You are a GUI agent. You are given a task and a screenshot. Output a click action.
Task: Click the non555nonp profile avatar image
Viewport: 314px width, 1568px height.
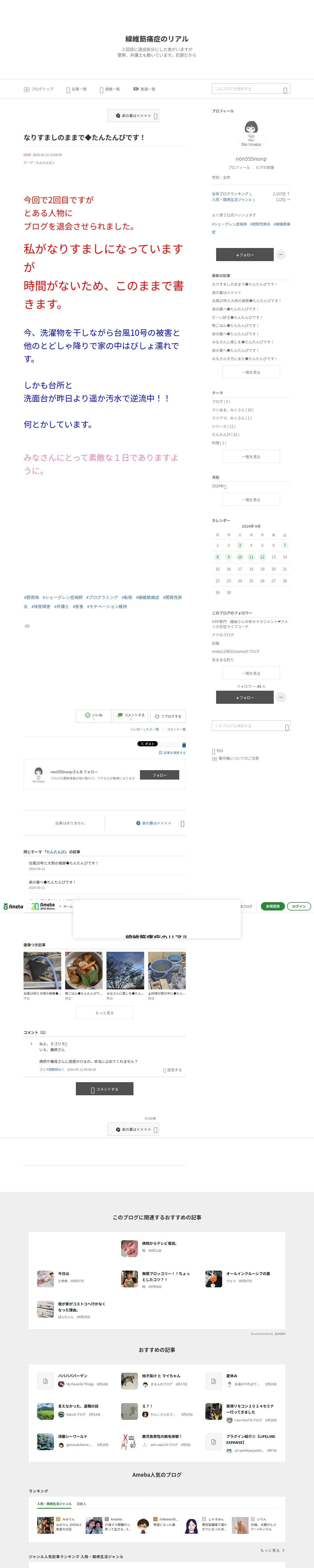[x=251, y=134]
